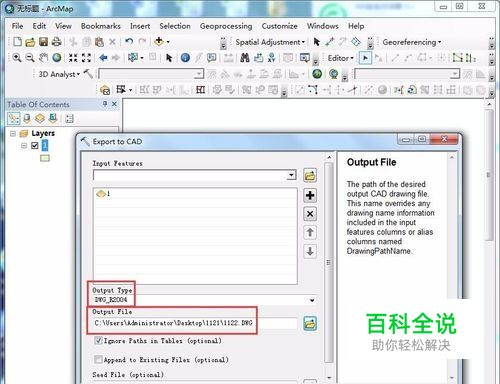Open the Editor dropdown menu
500x384 pixels.
(x=340, y=58)
